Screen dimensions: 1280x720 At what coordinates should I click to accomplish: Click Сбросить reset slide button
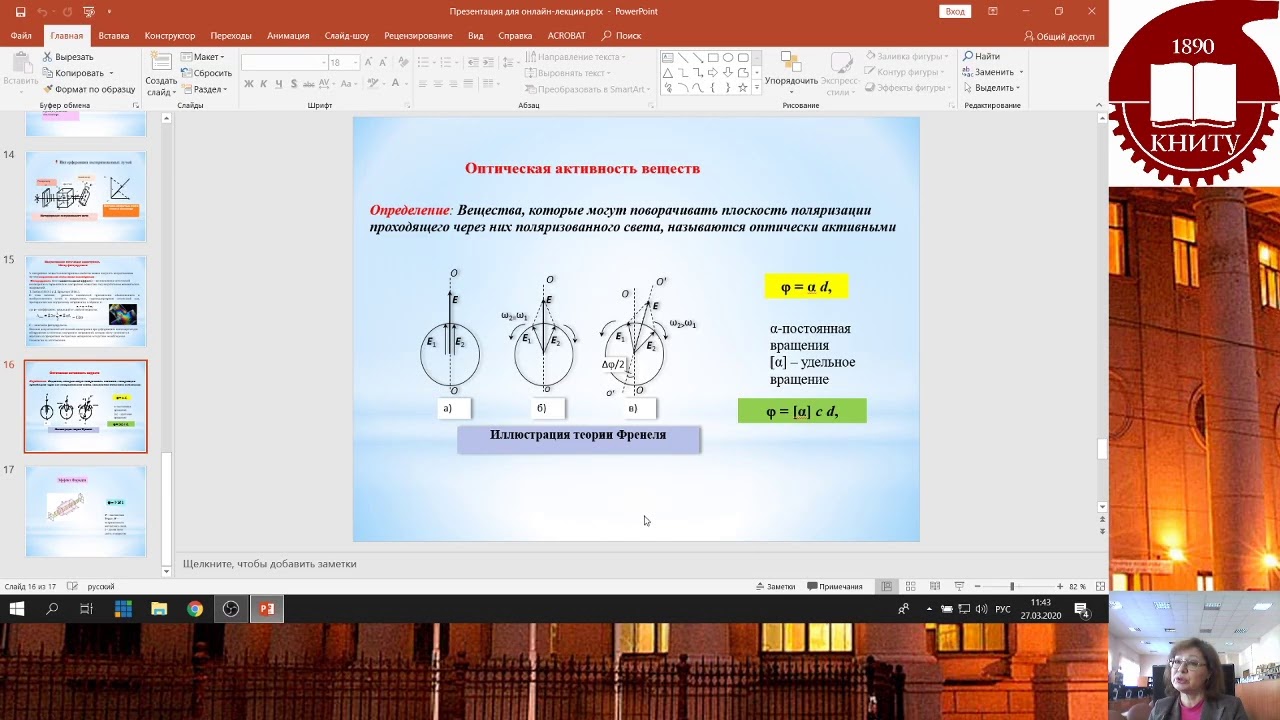click(206, 73)
